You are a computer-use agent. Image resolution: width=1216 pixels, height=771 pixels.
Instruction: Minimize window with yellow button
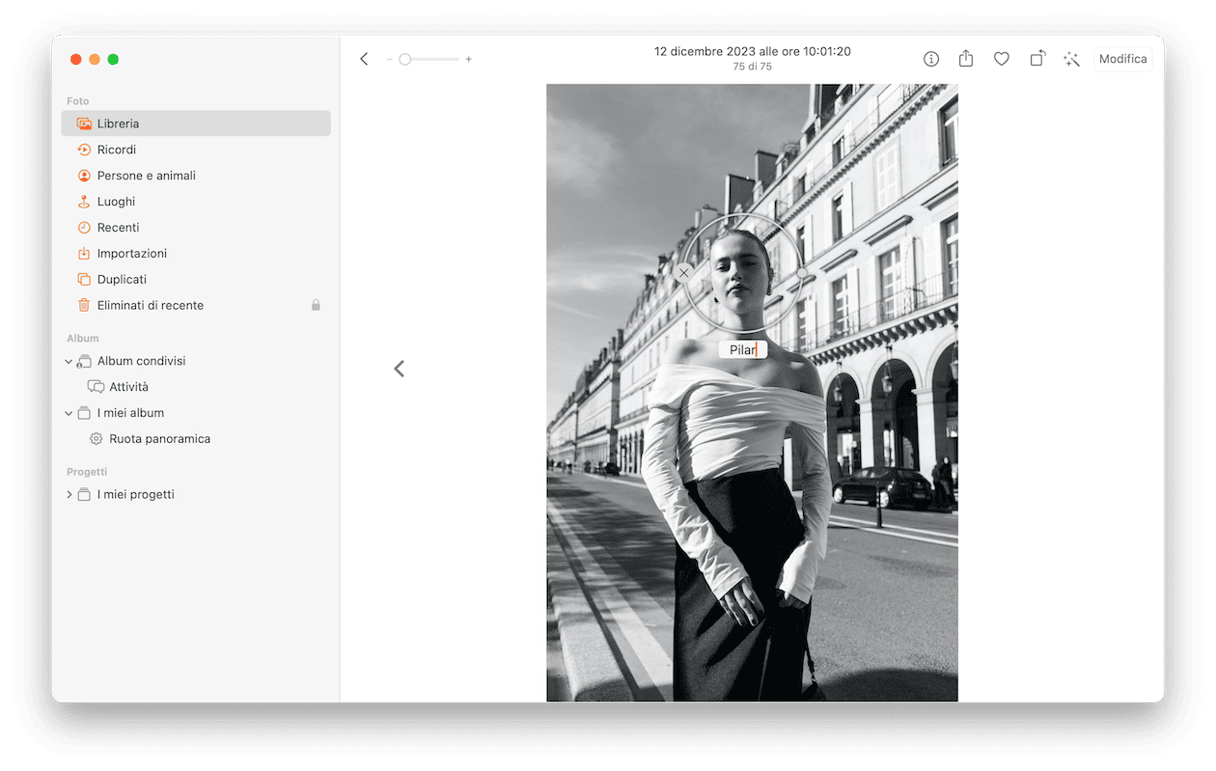pos(95,60)
